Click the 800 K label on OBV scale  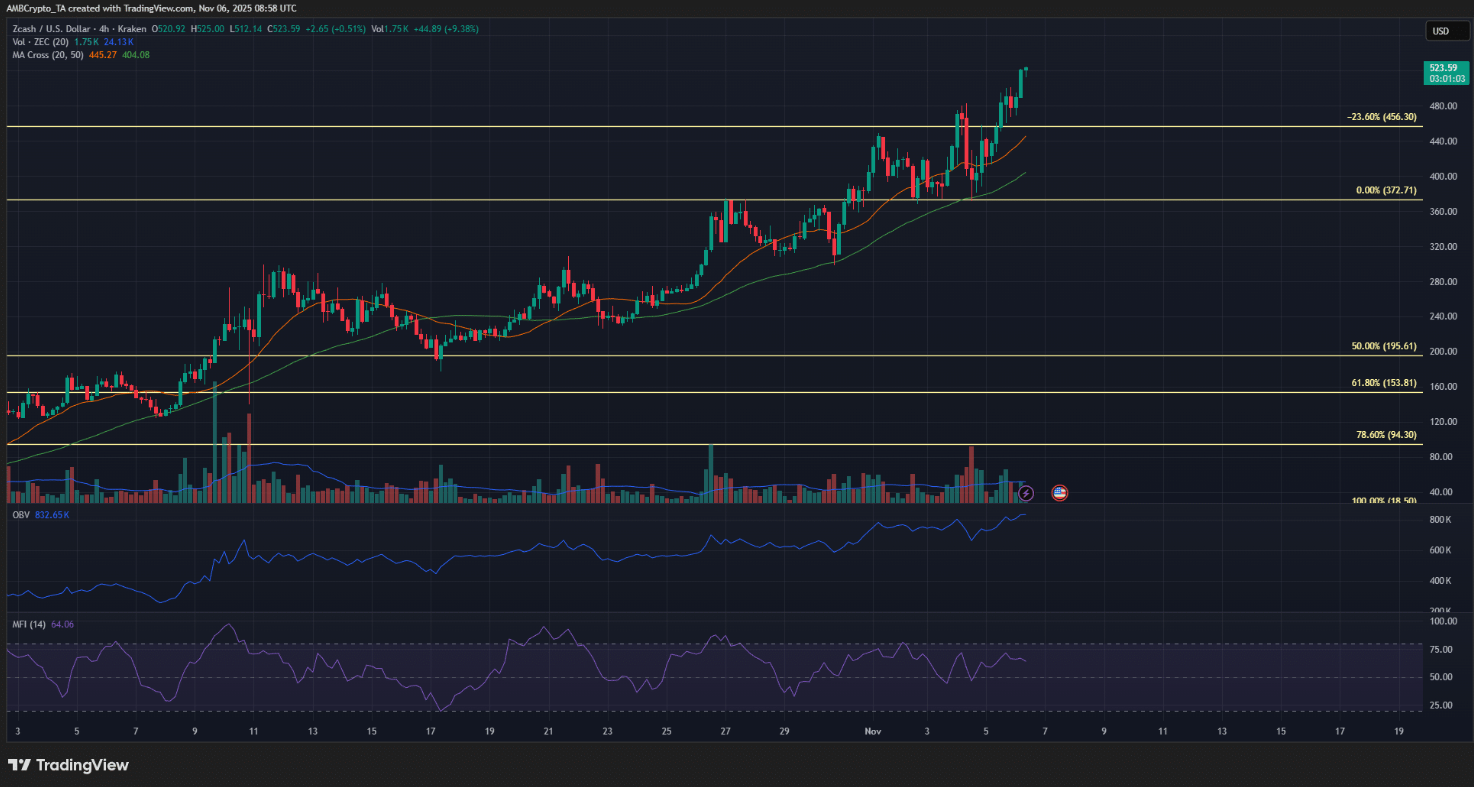(x=1441, y=520)
